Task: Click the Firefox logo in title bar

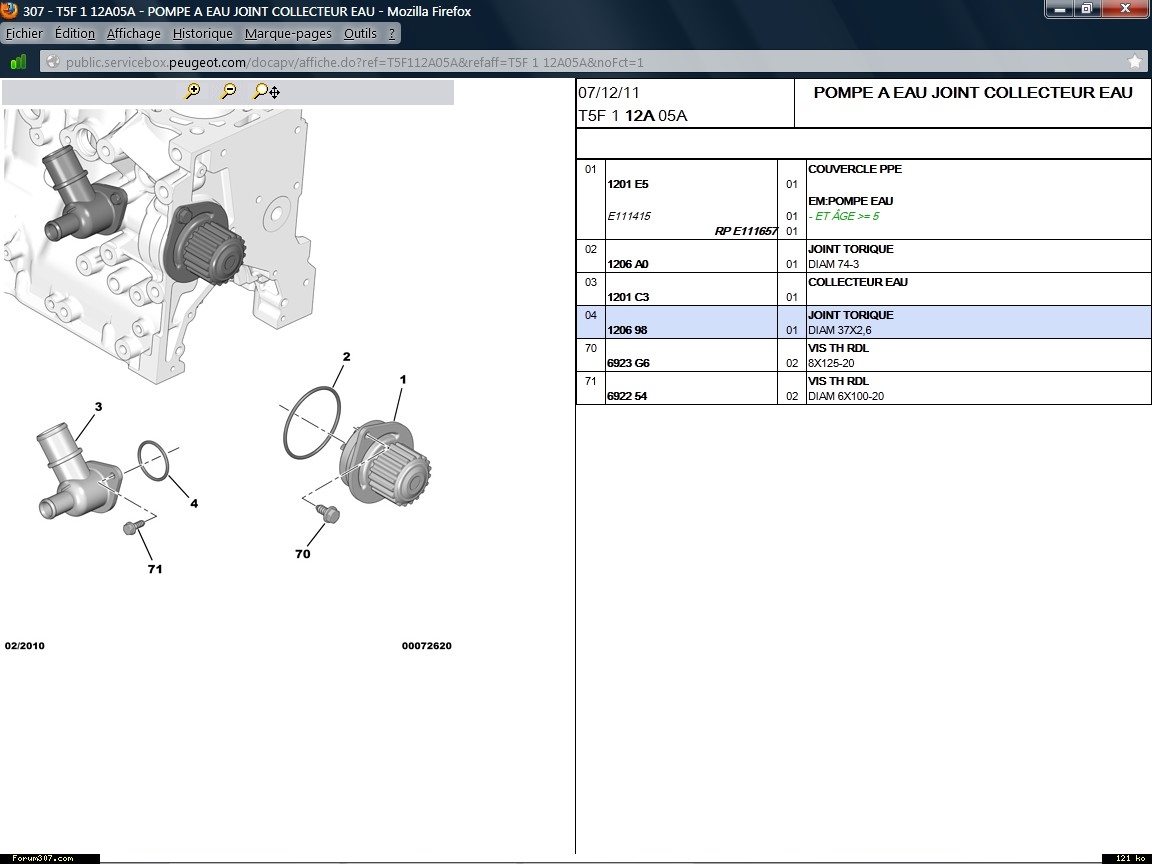Action: click(10, 11)
